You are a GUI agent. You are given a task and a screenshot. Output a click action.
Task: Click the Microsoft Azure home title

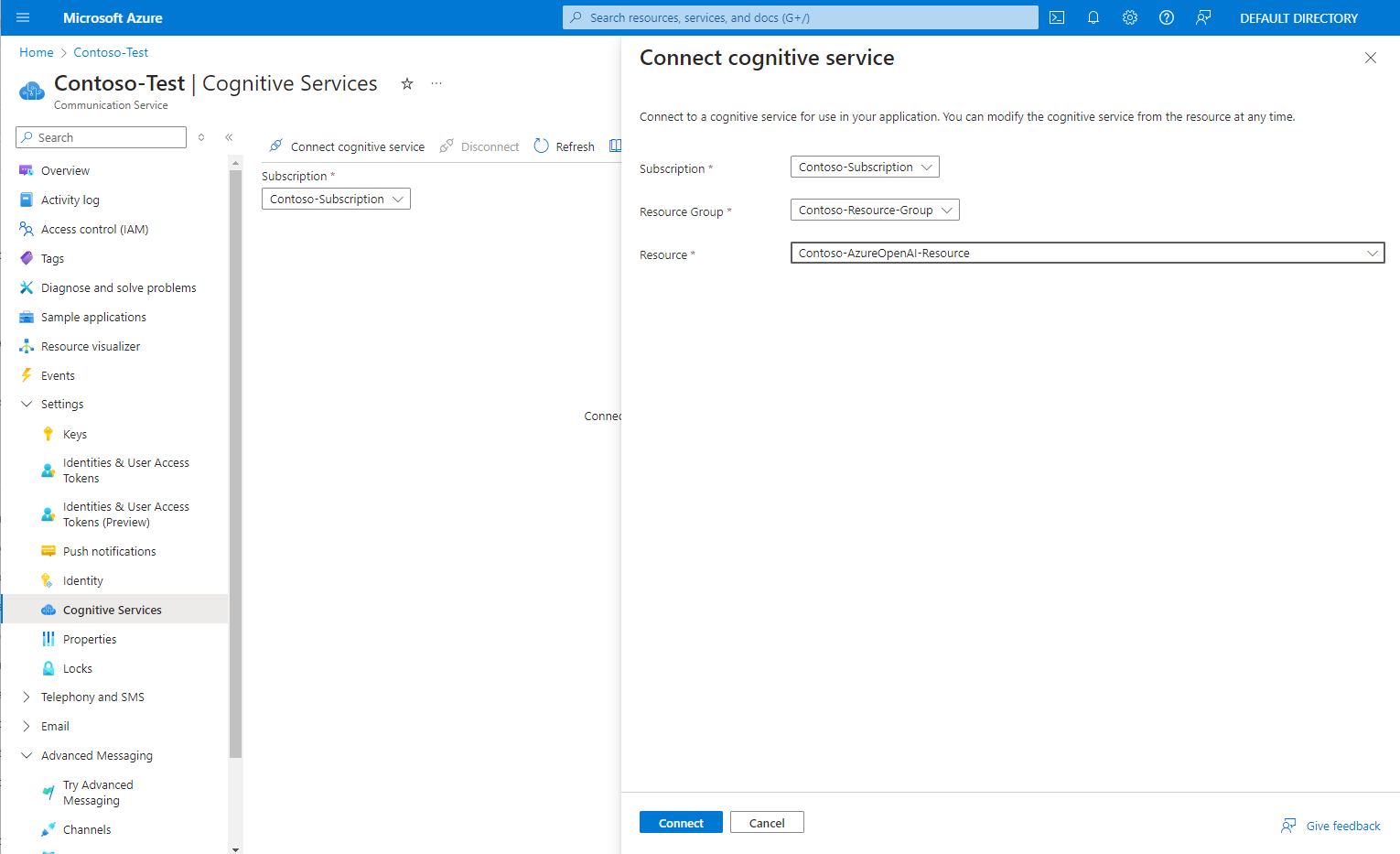tap(113, 17)
